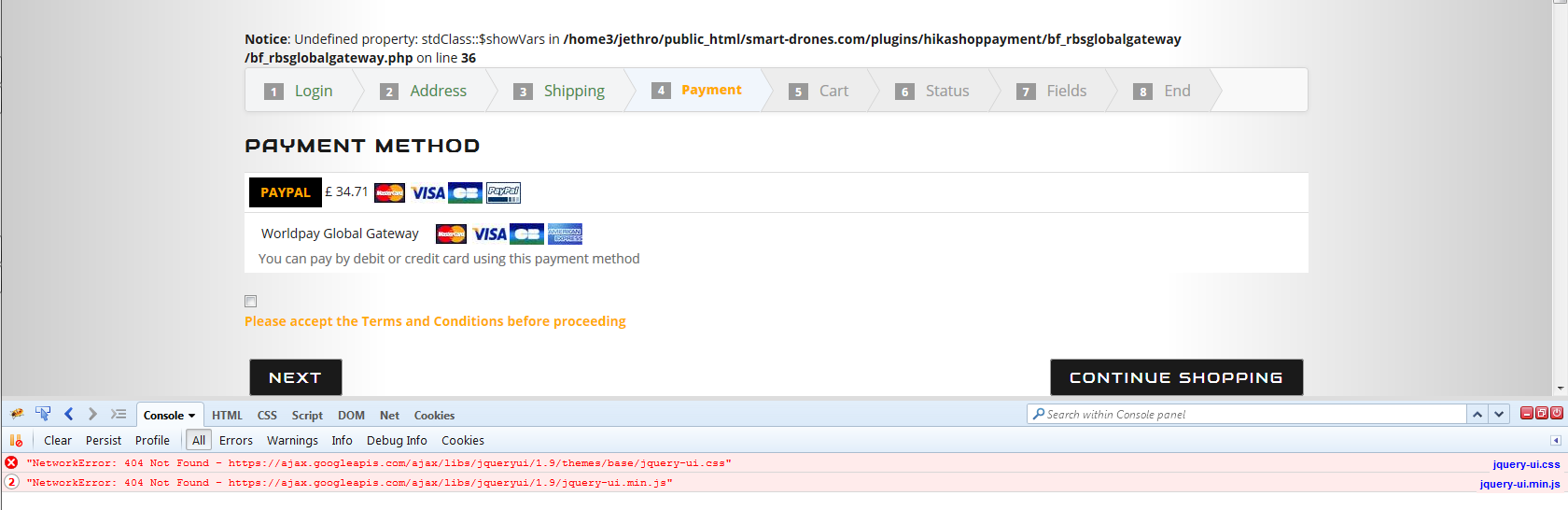The image size is (1568, 510).
Task: Activate the element inspector pointer tool
Action: click(x=43, y=414)
